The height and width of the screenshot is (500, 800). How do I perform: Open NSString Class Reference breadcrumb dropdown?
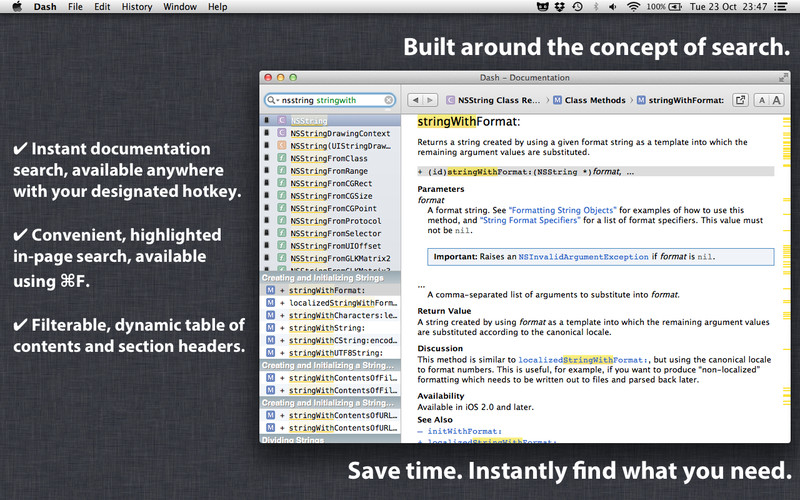tap(494, 100)
